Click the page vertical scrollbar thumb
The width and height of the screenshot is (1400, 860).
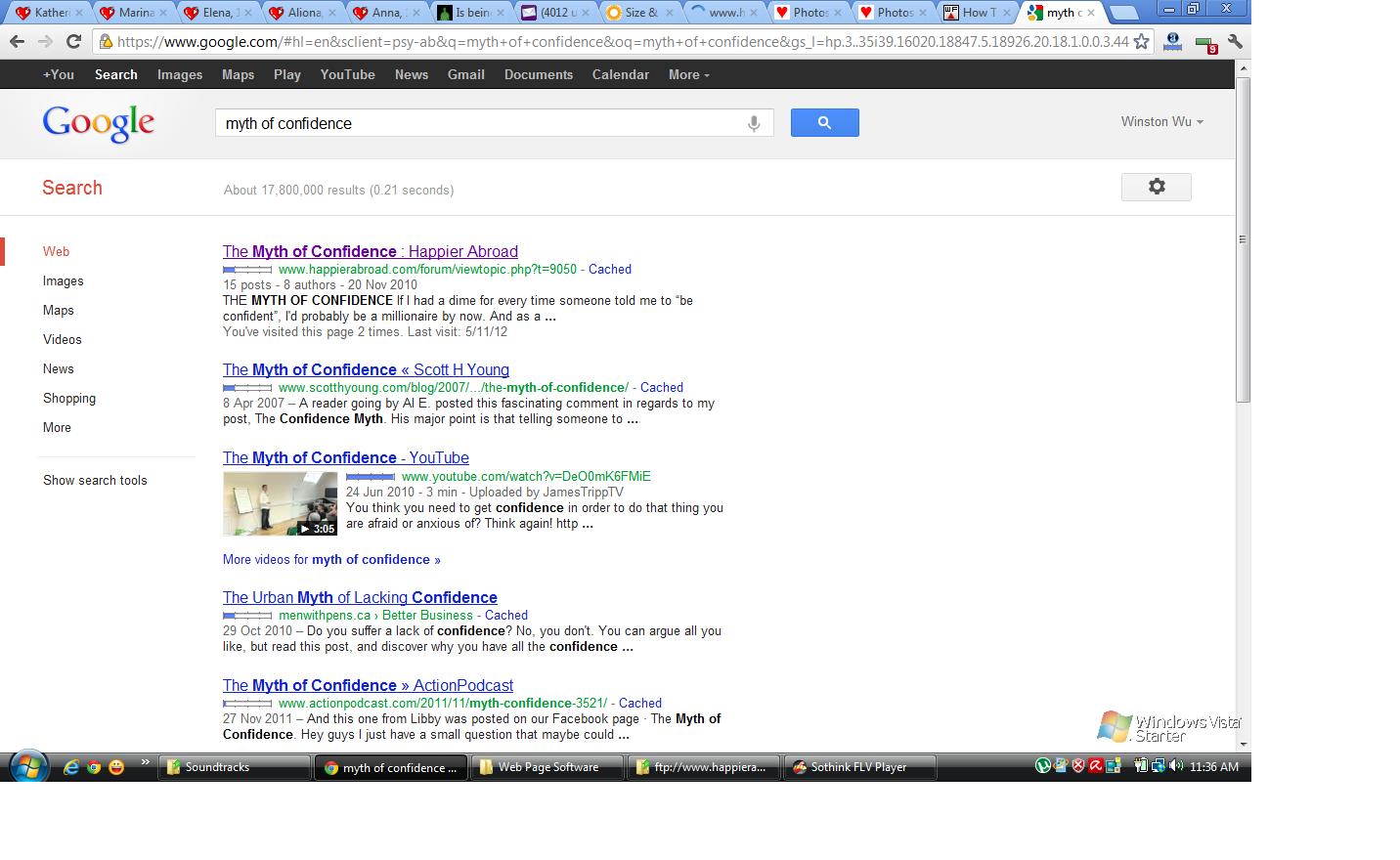coord(1243,239)
